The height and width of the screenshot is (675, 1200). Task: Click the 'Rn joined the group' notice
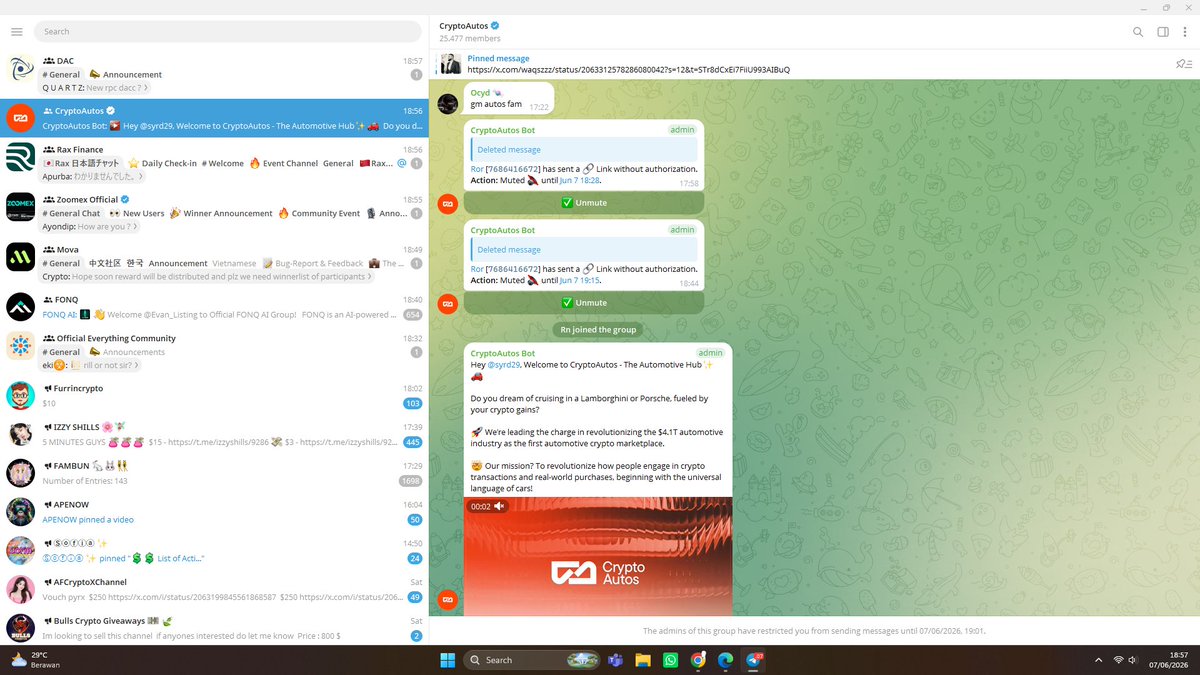[598, 329]
